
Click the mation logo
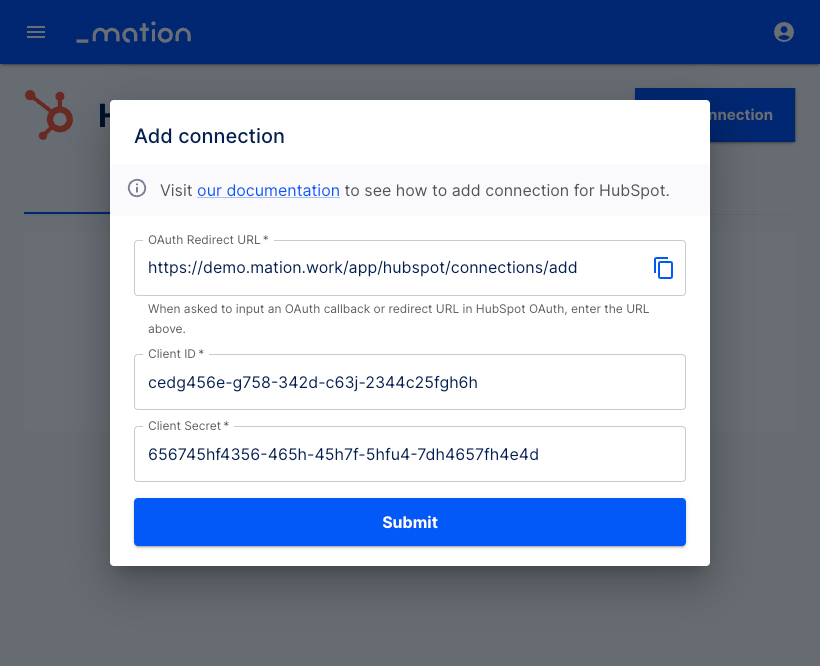pyautogui.click(x=134, y=32)
